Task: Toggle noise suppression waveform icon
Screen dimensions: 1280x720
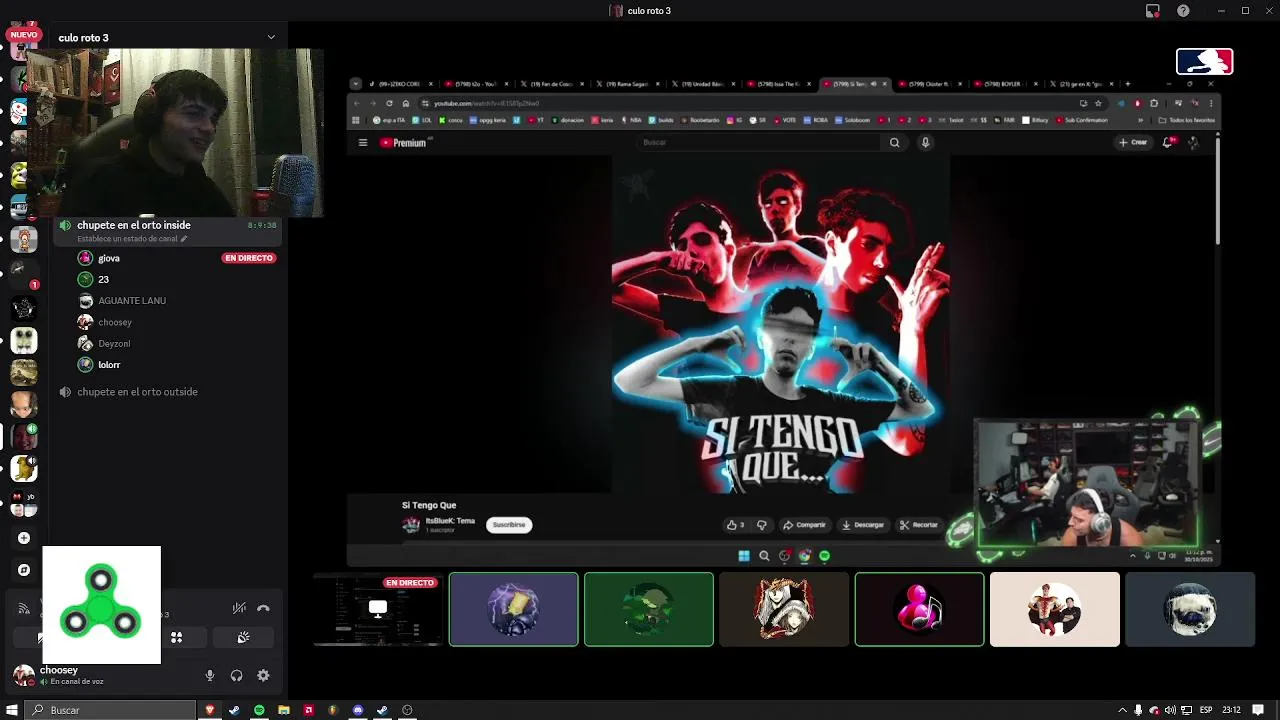Action: (239, 608)
